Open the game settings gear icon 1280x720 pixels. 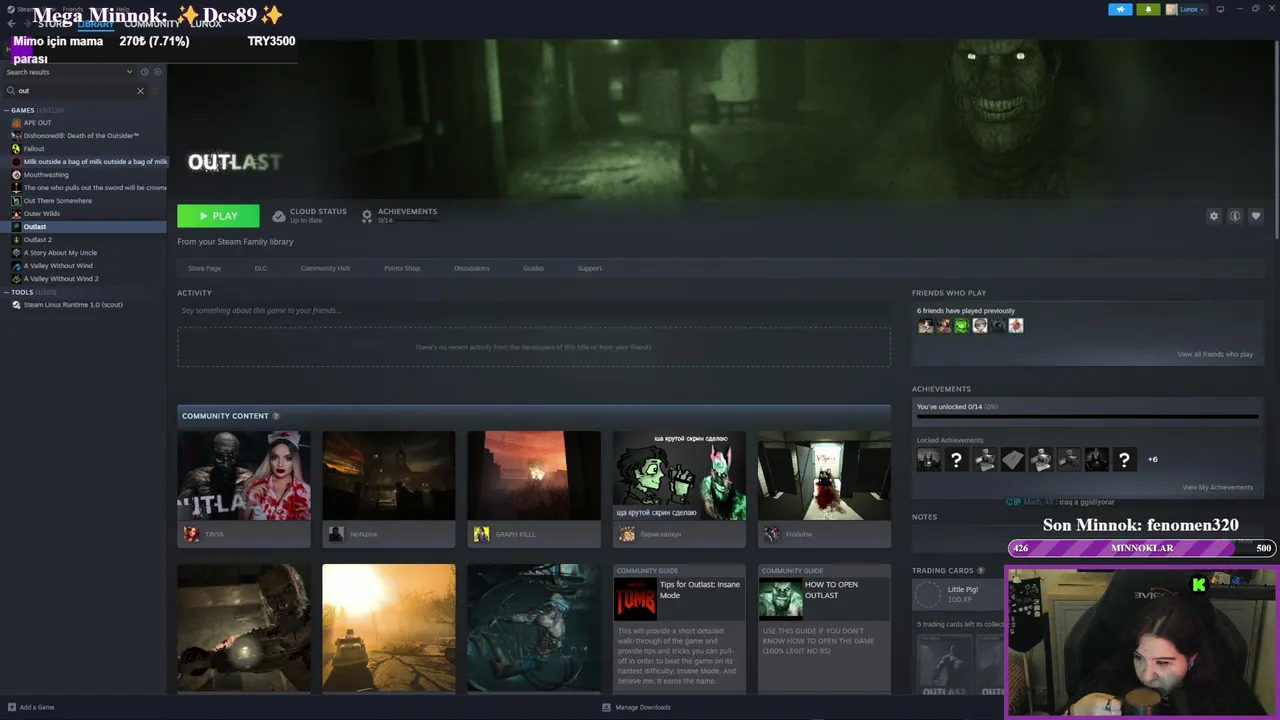click(1214, 216)
